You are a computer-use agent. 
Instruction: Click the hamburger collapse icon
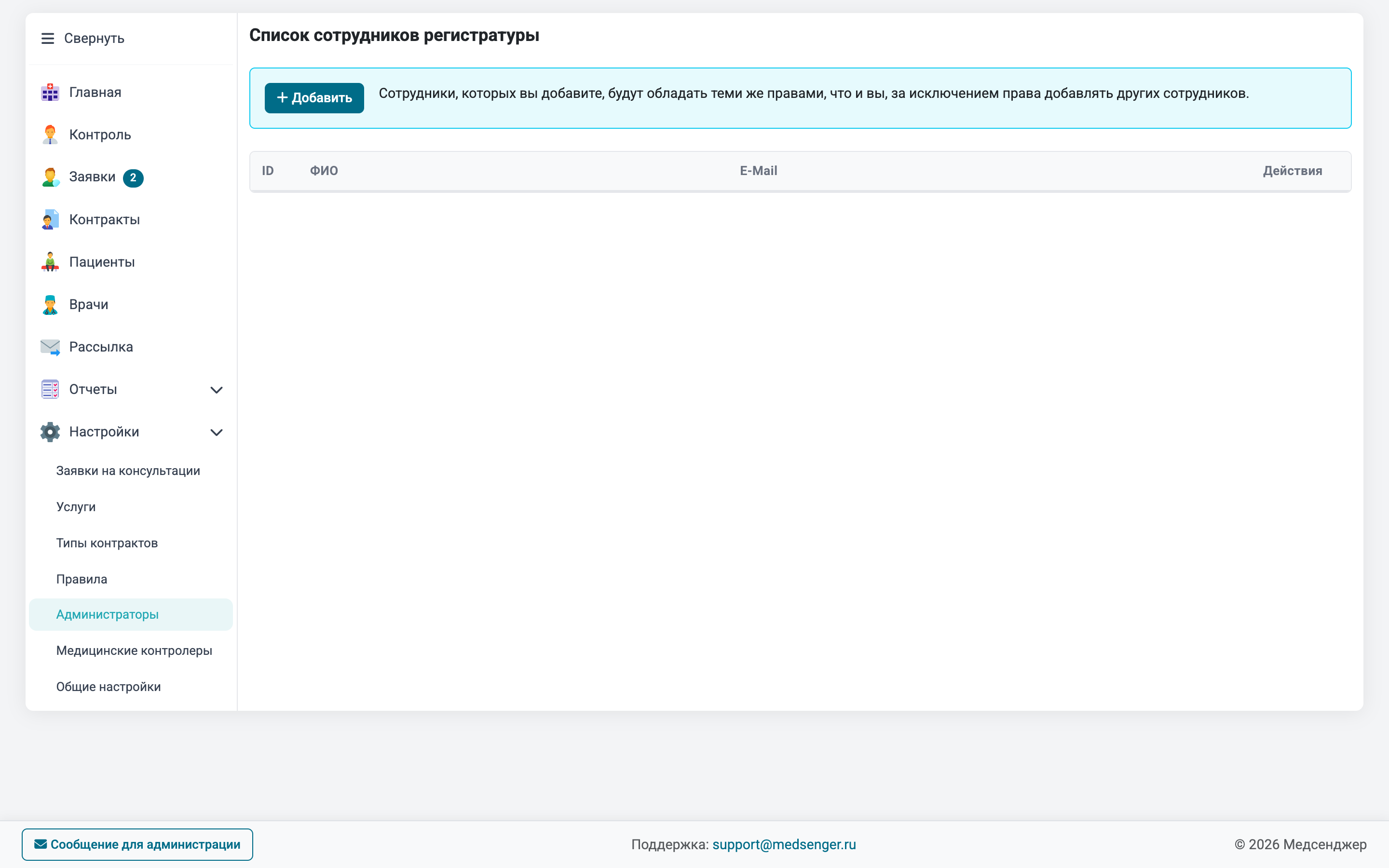click(48, 39)
